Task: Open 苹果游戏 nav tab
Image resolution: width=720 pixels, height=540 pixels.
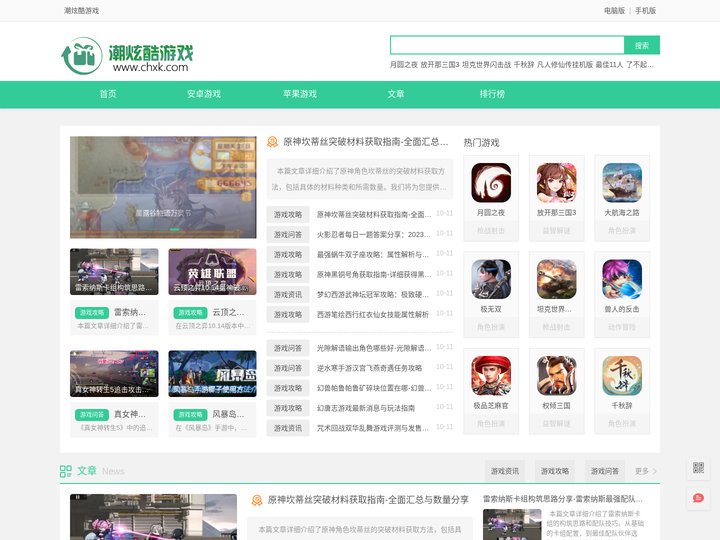Action: (300, 94)
